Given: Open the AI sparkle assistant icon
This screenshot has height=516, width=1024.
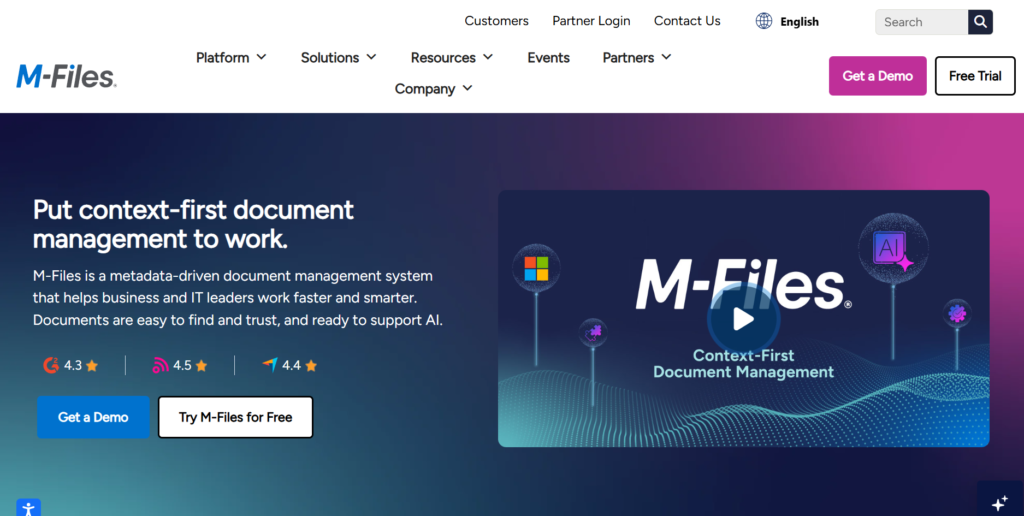Looking at the screenshot, I should [x=1000, y=502].
